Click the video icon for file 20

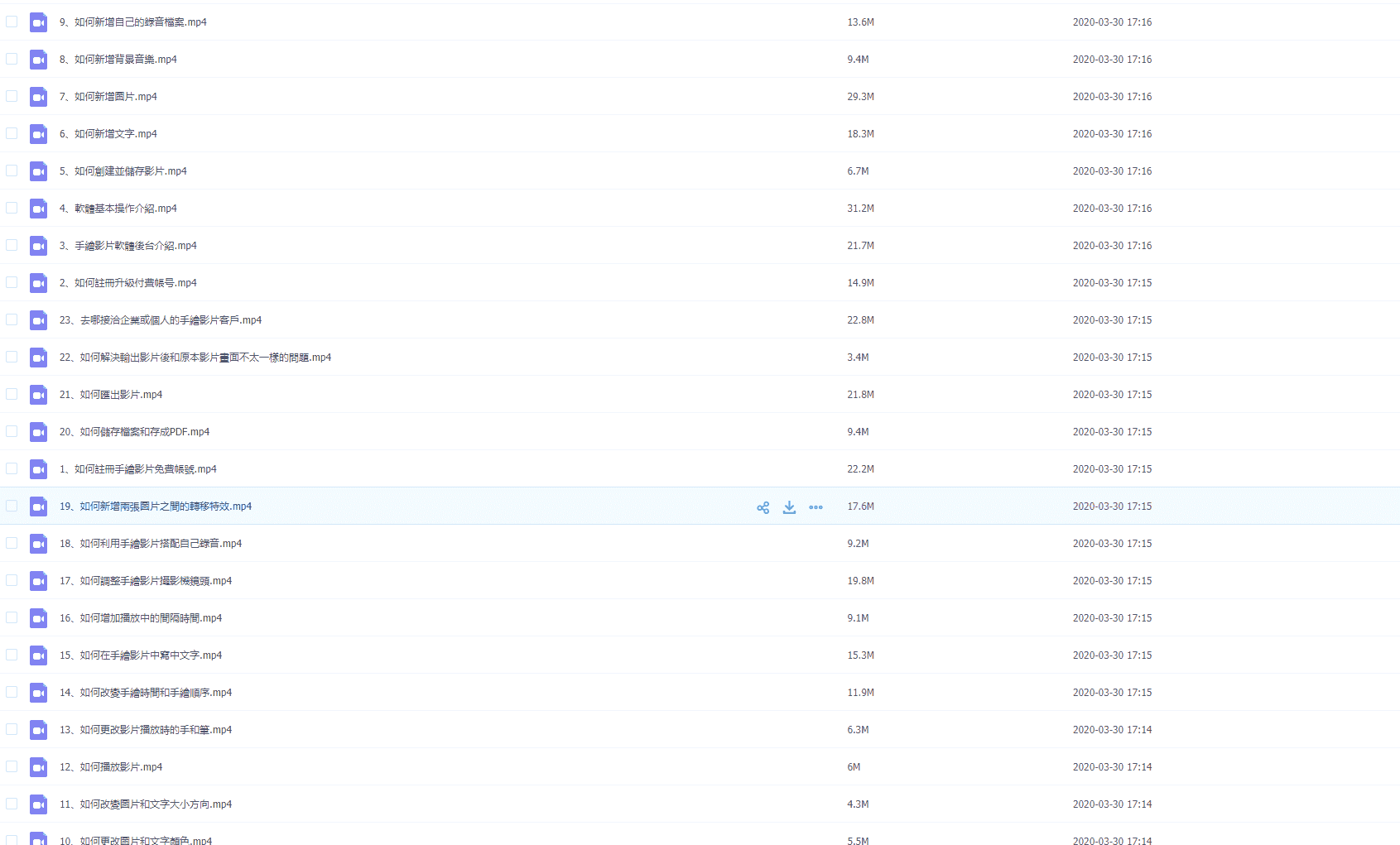tap(38, 432)
